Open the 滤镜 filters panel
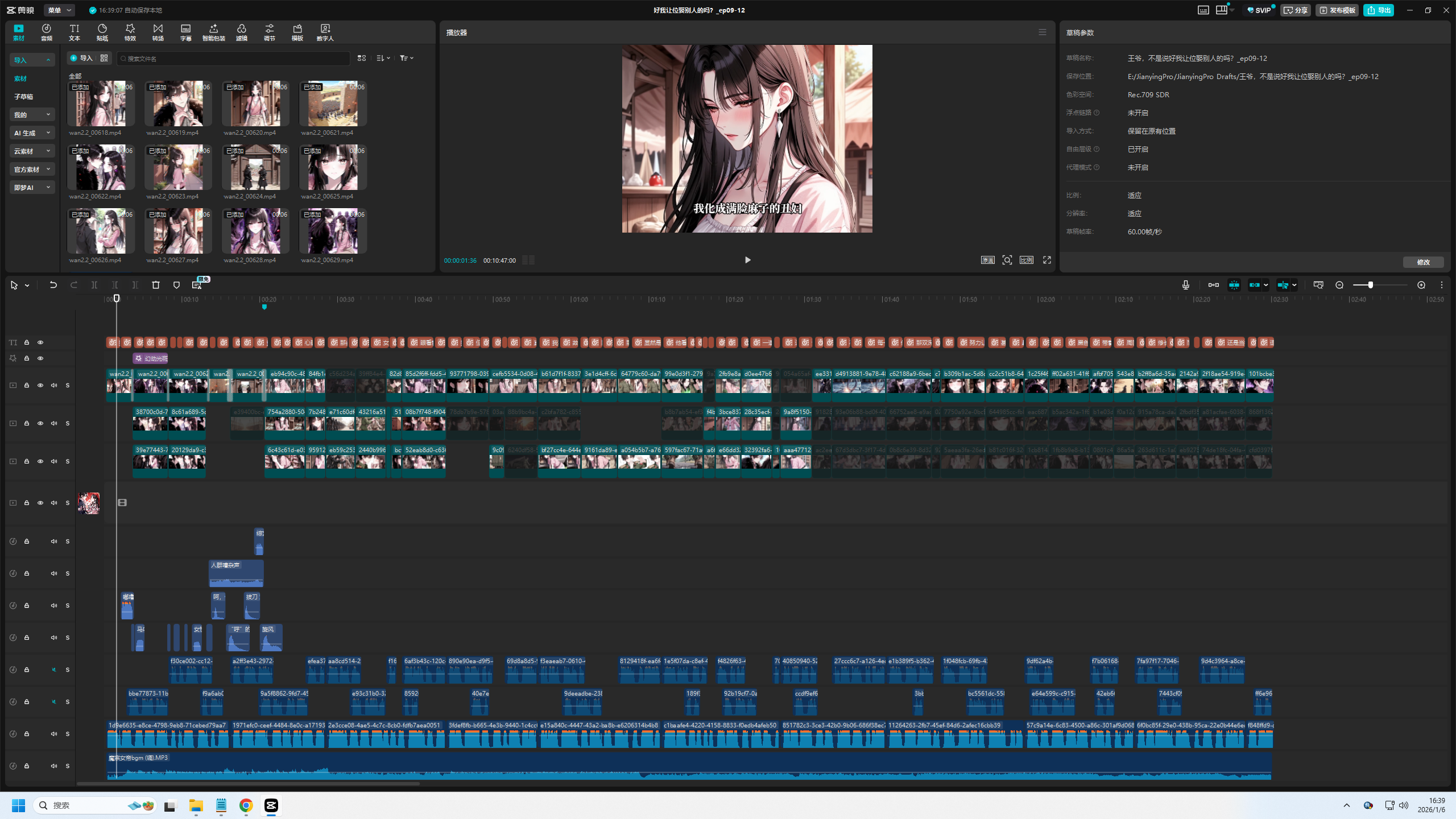1456x819 pixels. click(242, 32)
